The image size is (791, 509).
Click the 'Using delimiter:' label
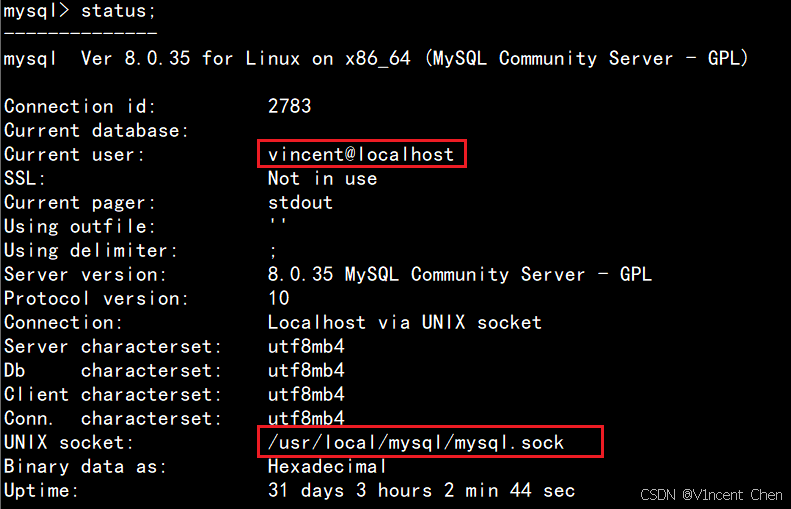point(91,250)
